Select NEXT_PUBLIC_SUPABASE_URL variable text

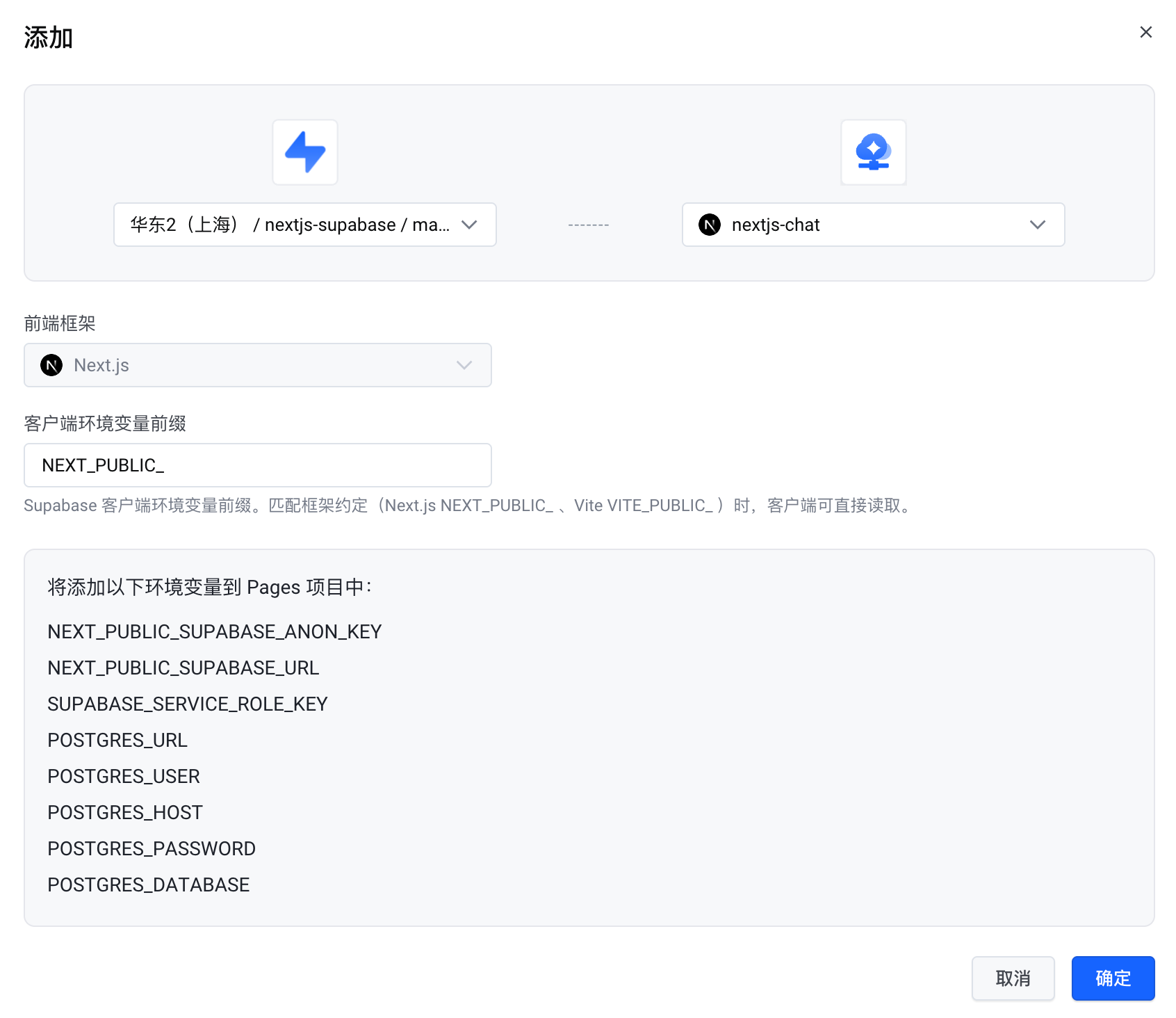pos(183,668)
